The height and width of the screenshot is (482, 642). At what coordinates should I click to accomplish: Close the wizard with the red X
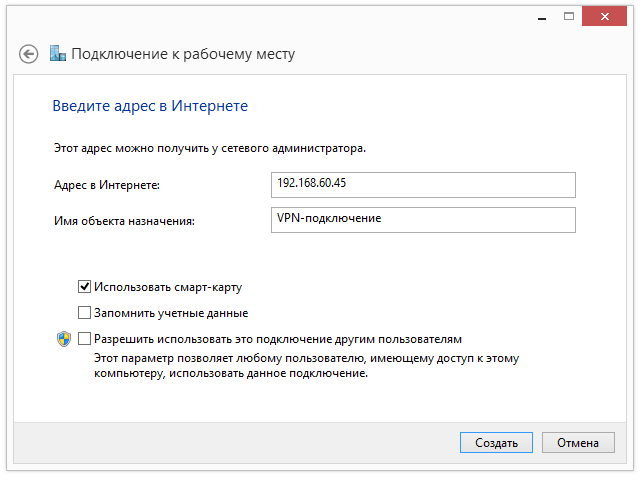pyautogui.click(x=604, y=16)
